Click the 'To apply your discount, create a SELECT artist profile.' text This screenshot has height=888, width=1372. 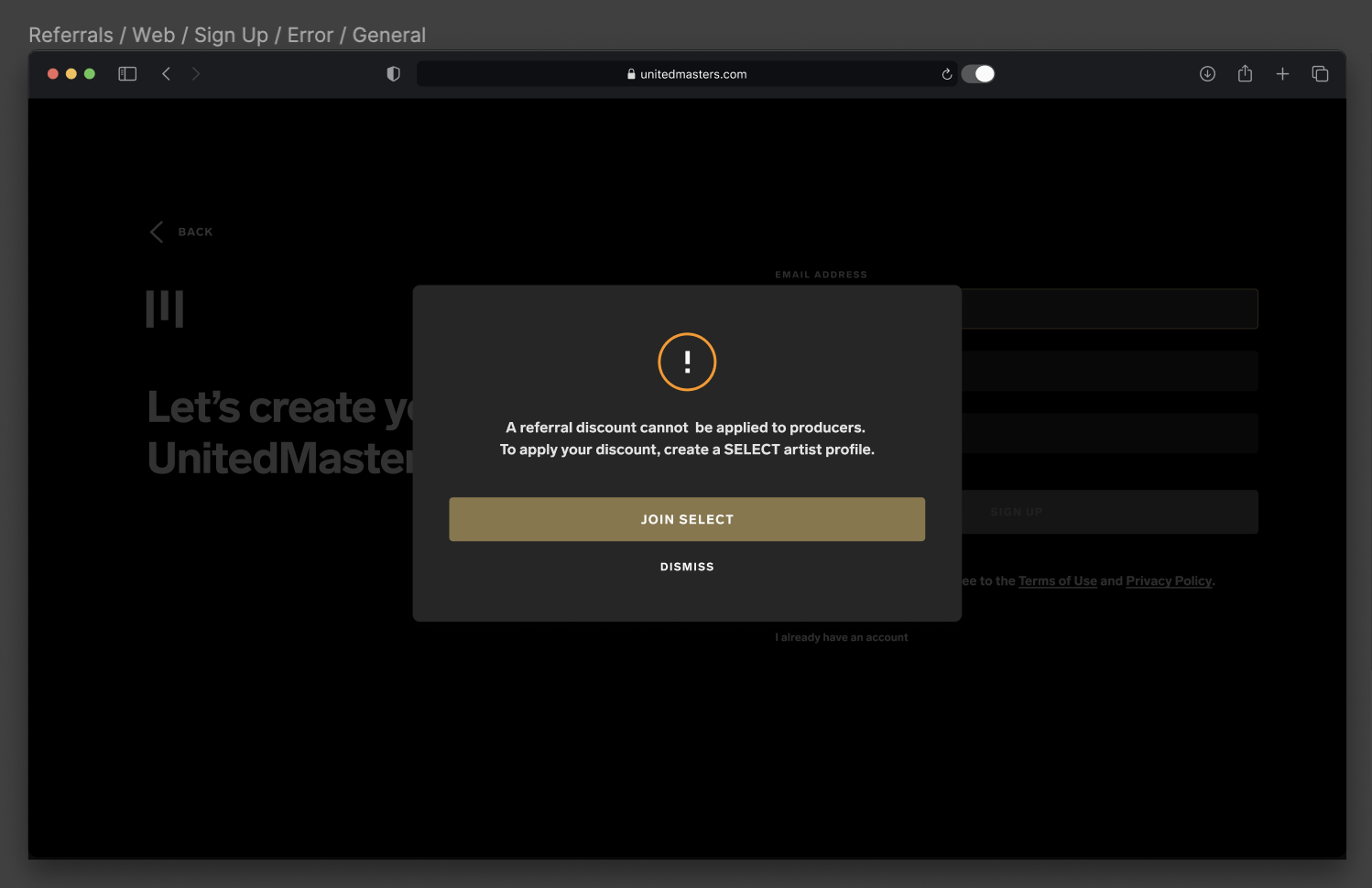tap(687, 449)
